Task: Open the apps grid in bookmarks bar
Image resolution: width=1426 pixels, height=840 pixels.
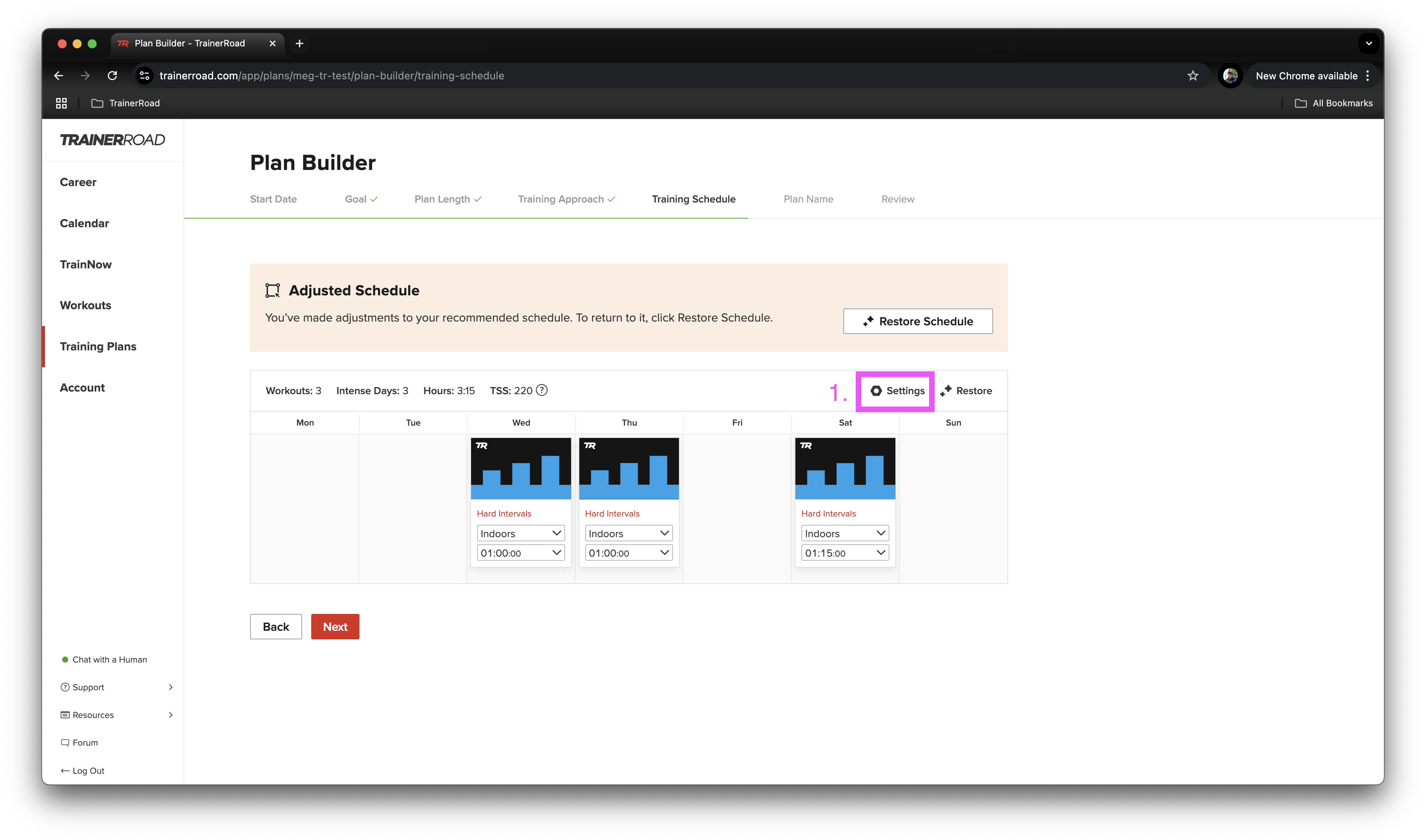Action: click(x=61, y=103)
